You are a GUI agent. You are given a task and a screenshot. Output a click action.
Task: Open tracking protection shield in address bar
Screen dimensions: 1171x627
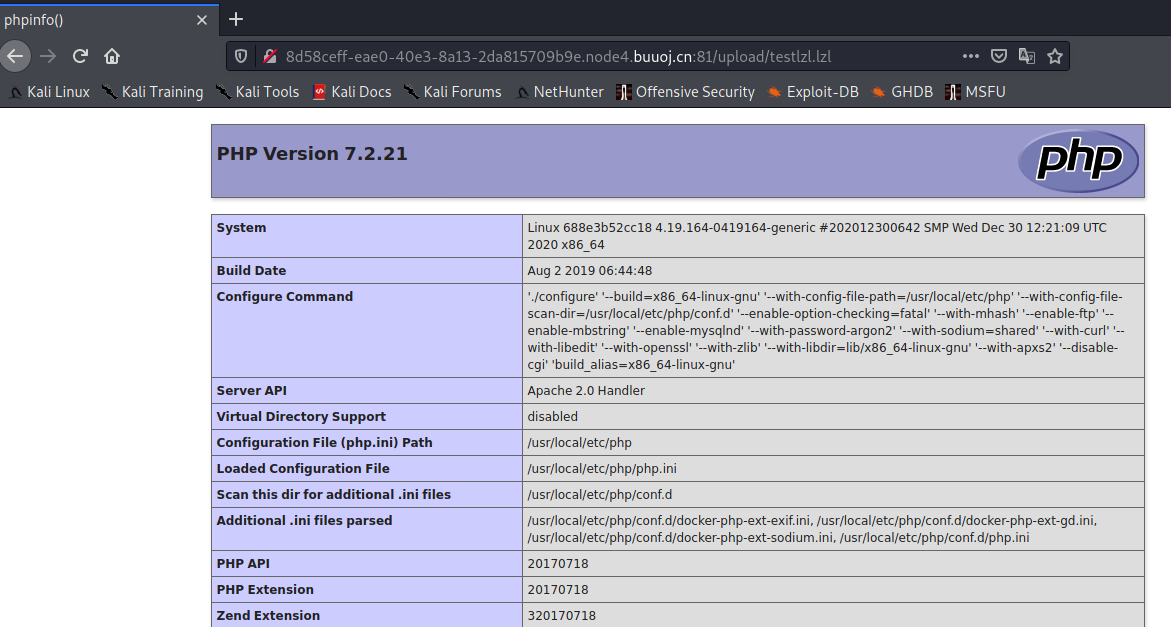pos(240,57)
